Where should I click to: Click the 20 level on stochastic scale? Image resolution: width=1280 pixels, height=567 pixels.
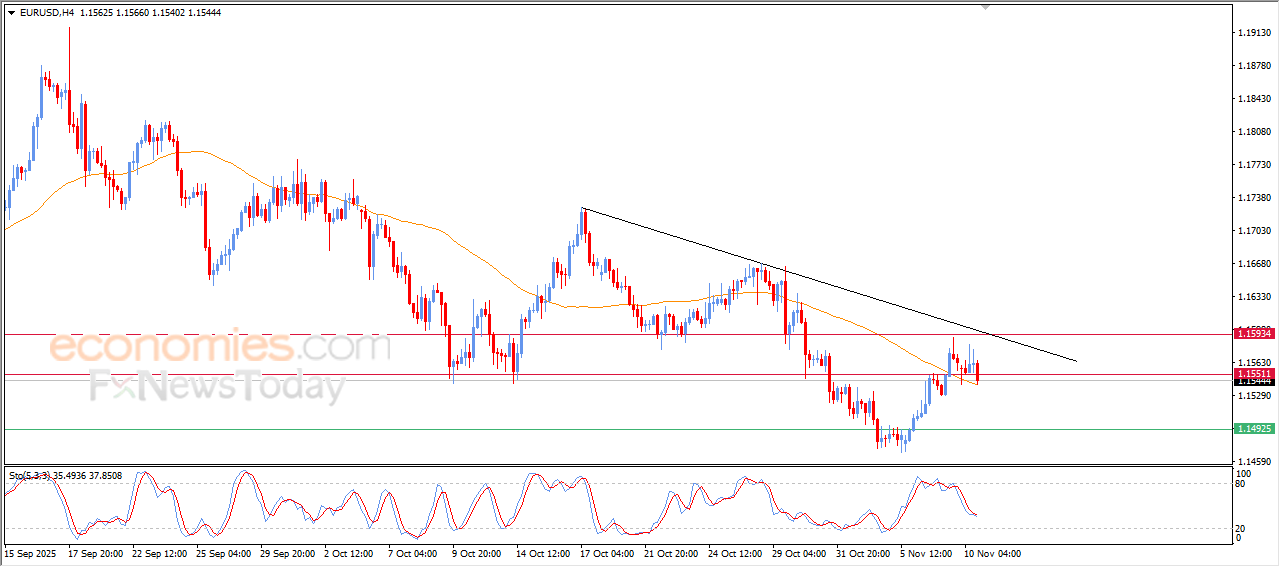coord(1239,528)
